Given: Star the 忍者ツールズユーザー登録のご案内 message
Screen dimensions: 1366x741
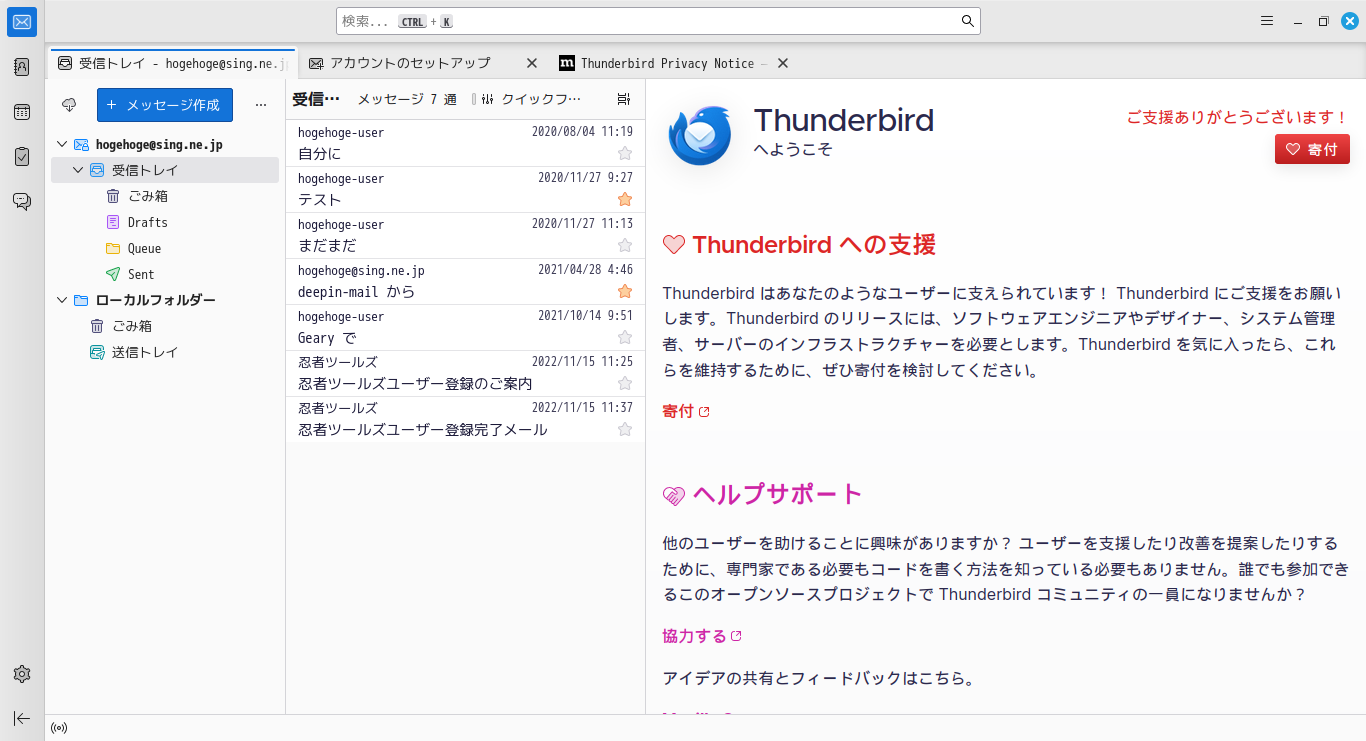Looking at the screenshot, I should (x=625, y=383).
